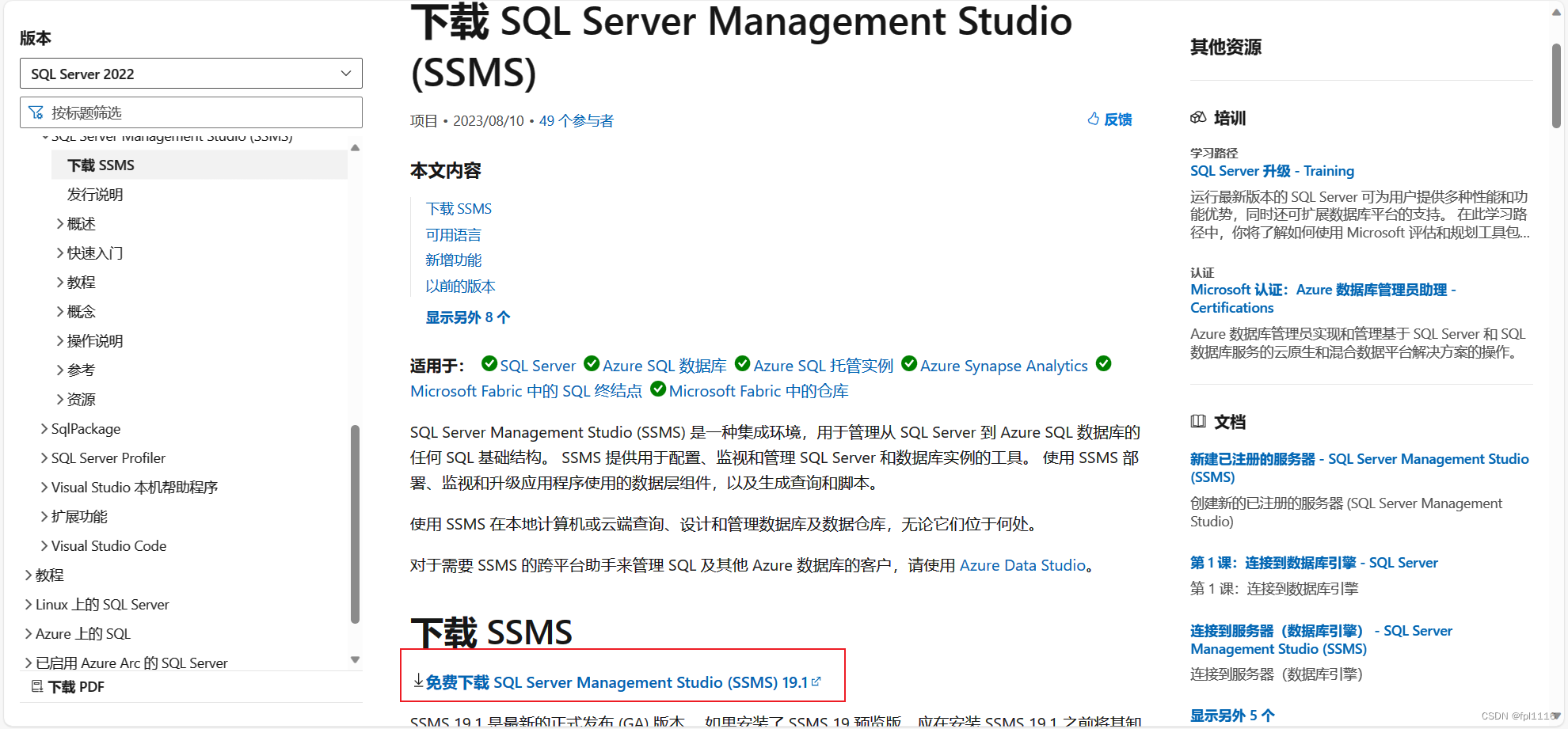Click the external link icon after 19.1
This screenshot has height=729, width=1568.
pyautogui.click(x=816, y=681)
